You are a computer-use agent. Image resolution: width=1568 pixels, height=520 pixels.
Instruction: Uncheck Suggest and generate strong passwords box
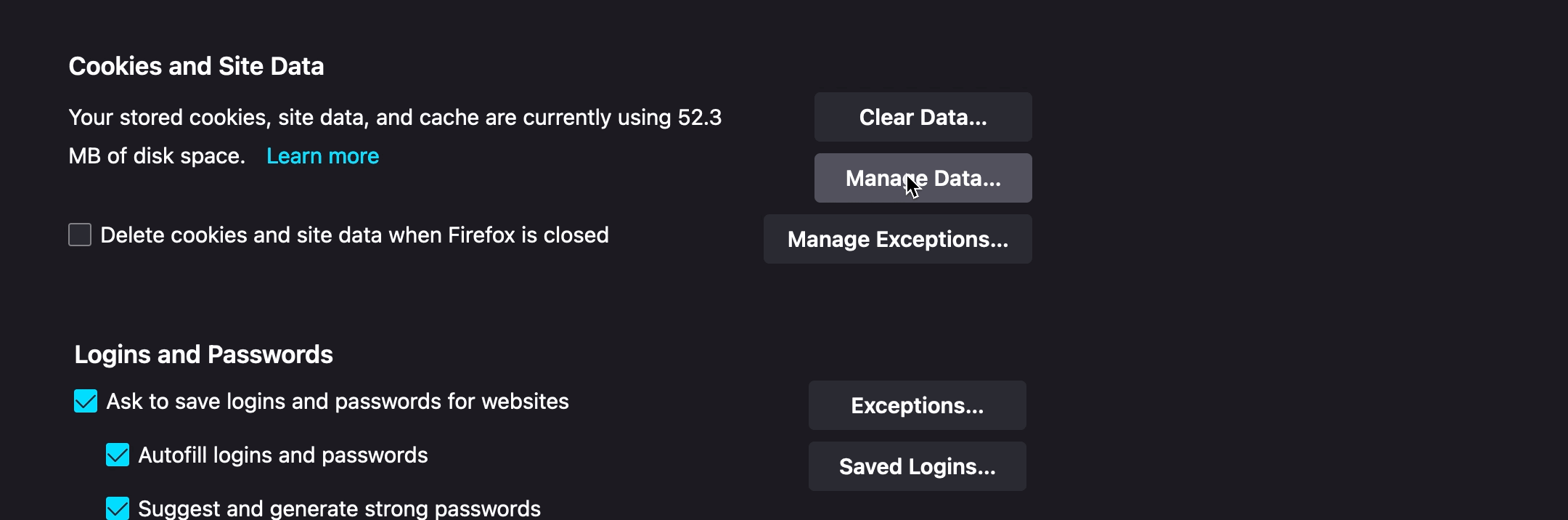[118, 508]
